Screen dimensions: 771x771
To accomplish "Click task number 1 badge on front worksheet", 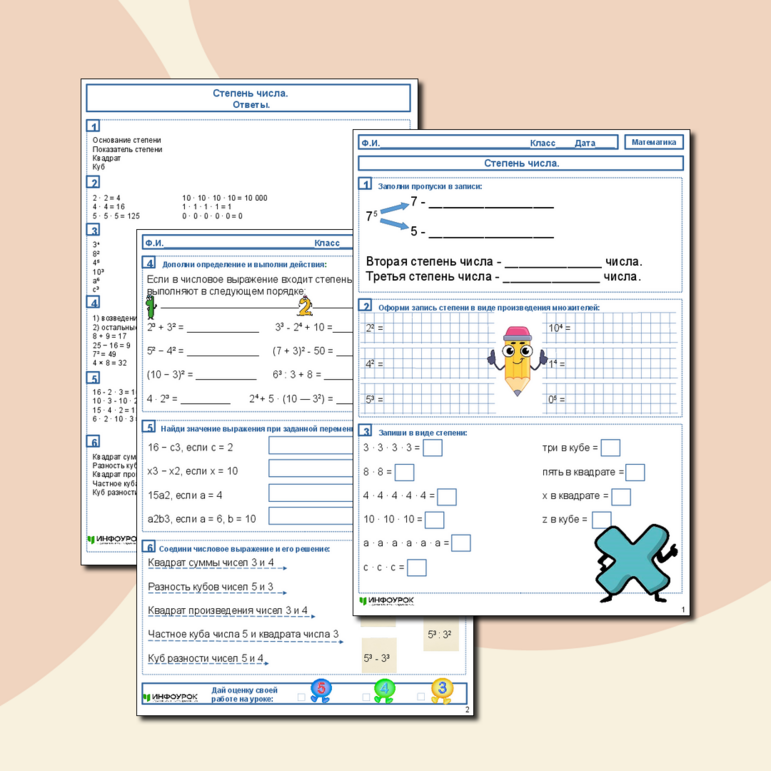I will tap(365, 184).
